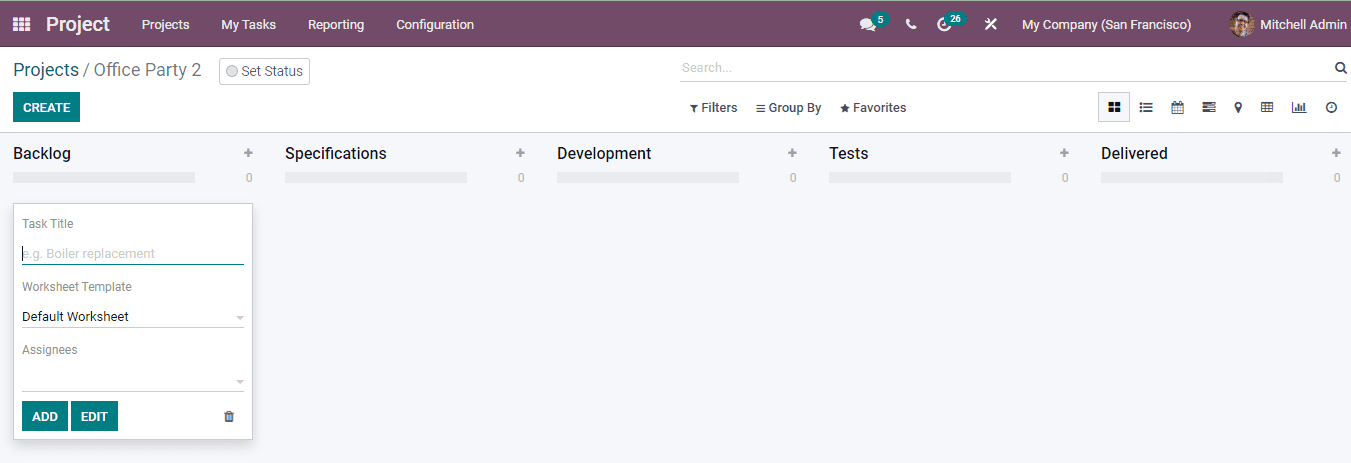Focus the Task Title input field
This screenshot has width=1351, height=463.
[132, 254]
